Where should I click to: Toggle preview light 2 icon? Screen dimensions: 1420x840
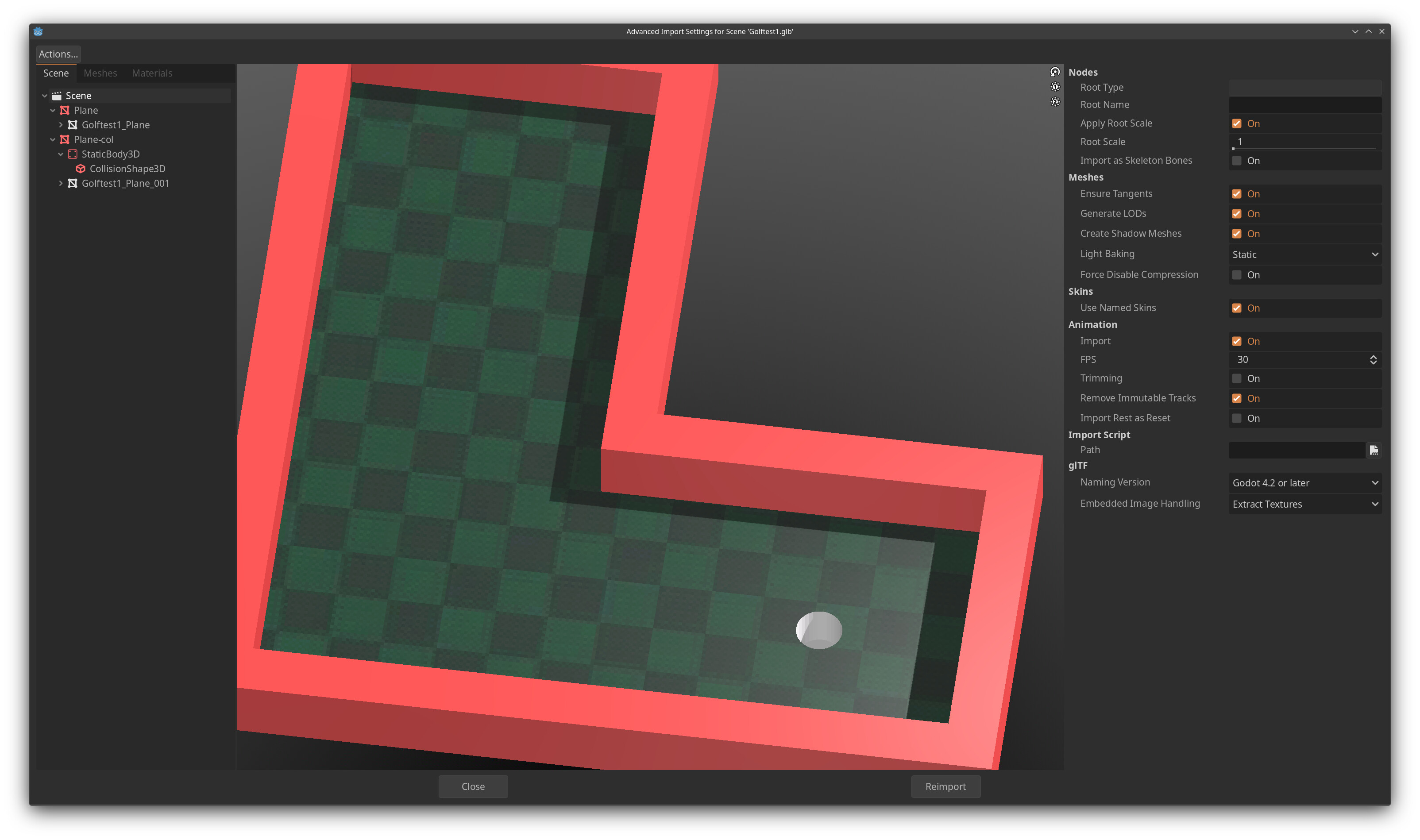pos(1055,102)
